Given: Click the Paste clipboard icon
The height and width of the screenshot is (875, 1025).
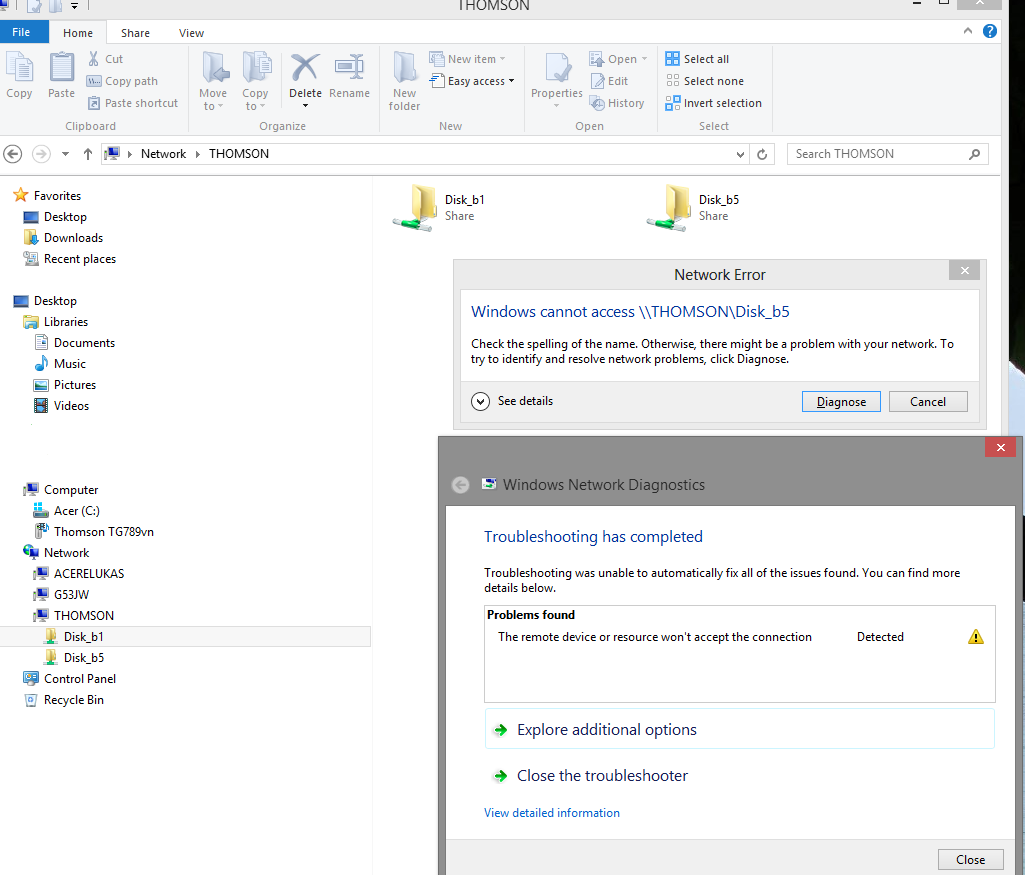Looking at the screenshot, I should (61, 75).
